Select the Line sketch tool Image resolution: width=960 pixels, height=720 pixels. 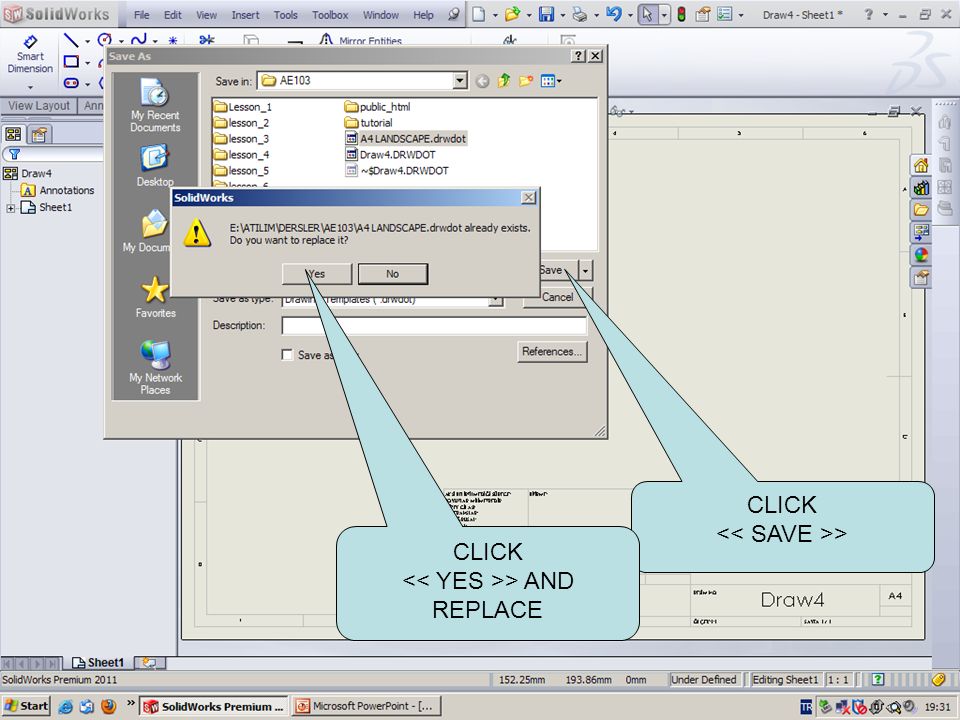(71, 40)
